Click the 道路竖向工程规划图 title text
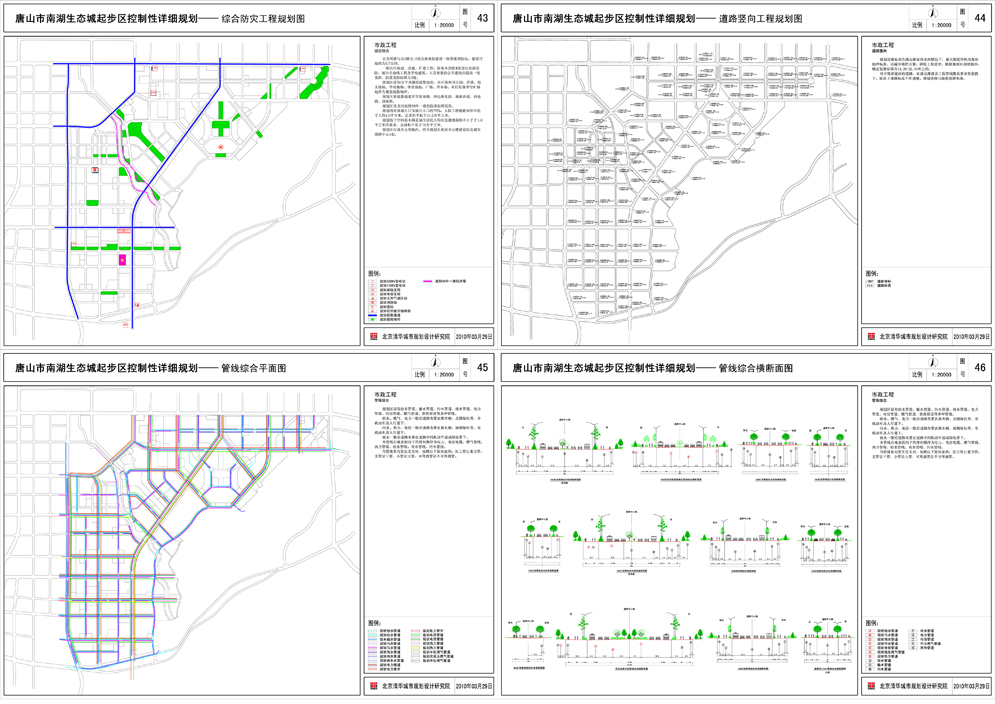This screenshot has width=995, height=704. [760, 19]
